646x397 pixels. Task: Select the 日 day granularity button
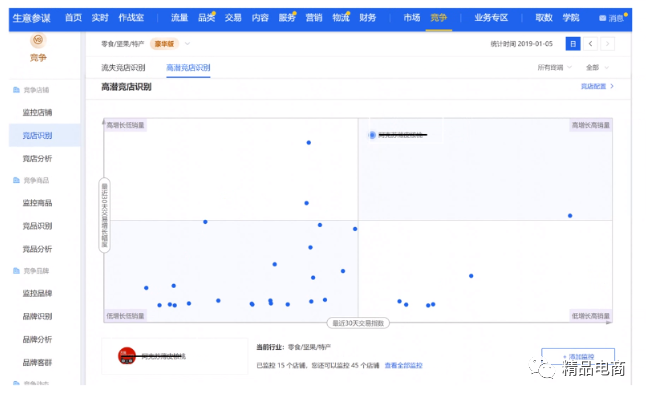[x=573, y=44]
